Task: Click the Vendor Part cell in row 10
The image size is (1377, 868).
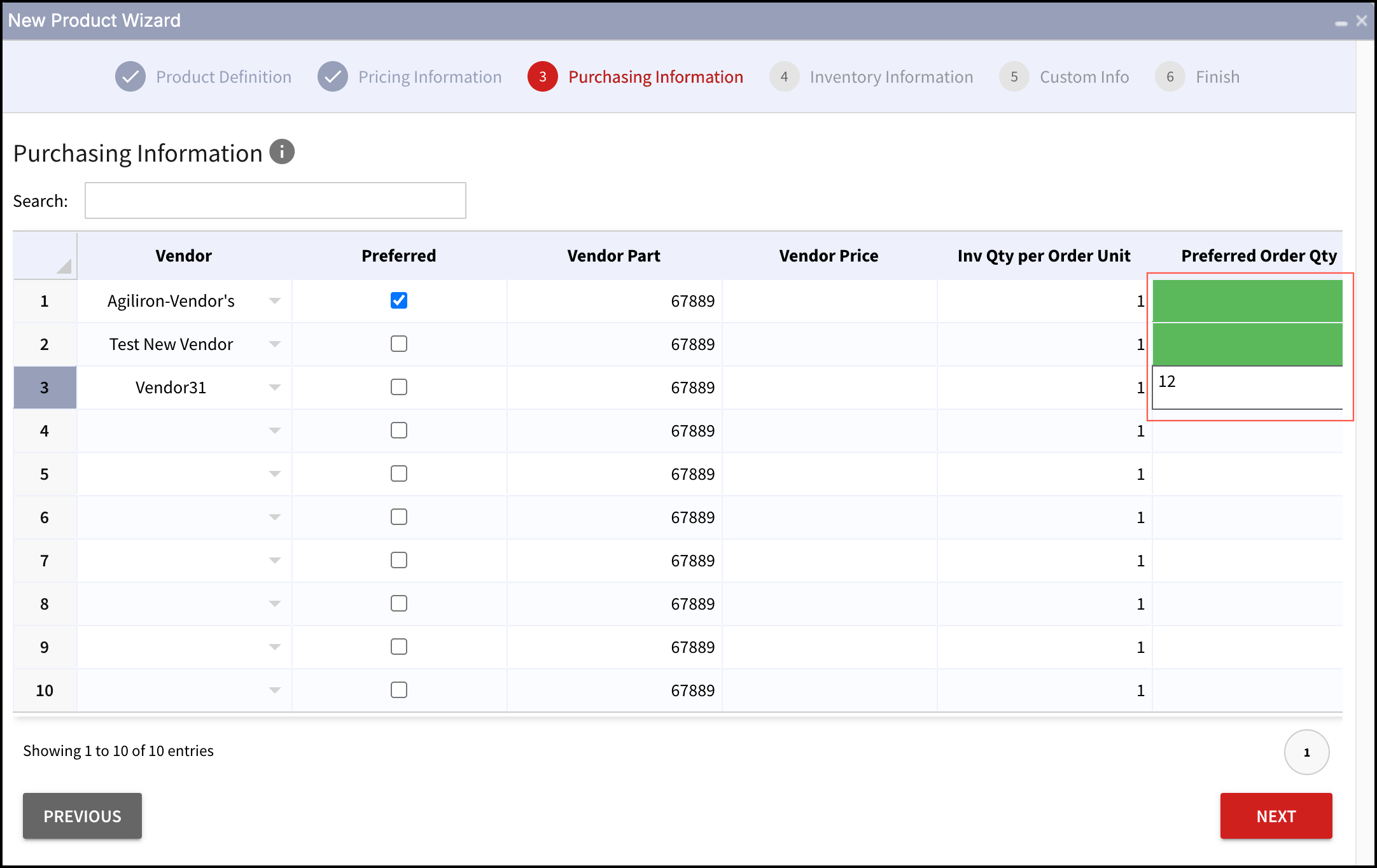Action: [x=614, y=690]
